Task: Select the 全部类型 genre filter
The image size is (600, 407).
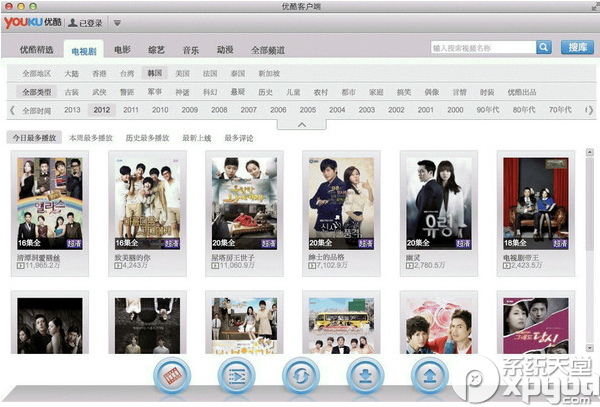Action: 36,92
